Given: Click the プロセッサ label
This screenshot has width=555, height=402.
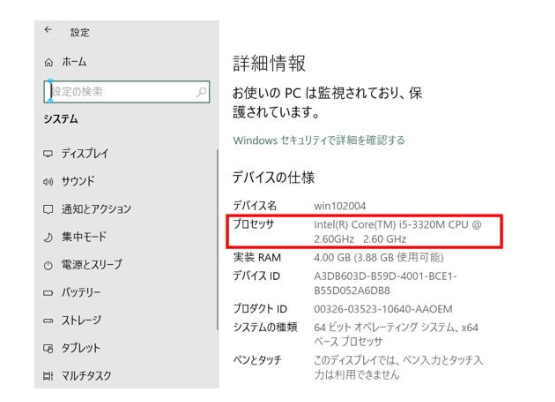Looking at the screenshot, I should point(253,224).
